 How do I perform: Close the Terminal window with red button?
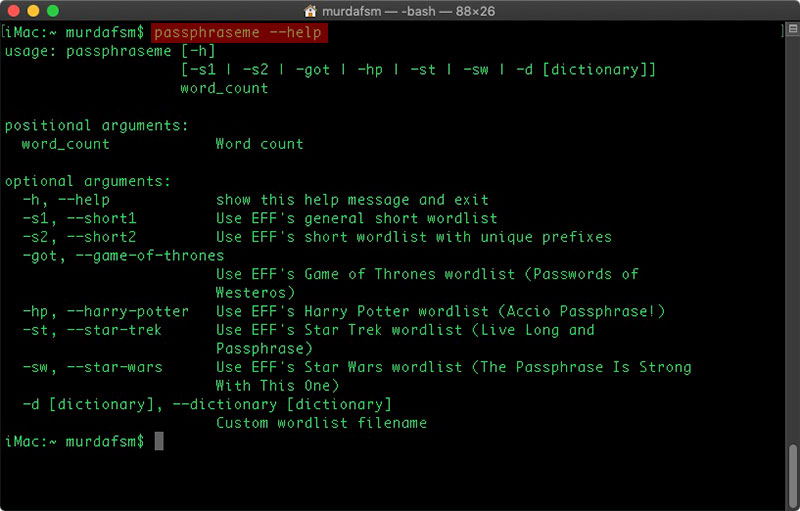tap(14, 11)
